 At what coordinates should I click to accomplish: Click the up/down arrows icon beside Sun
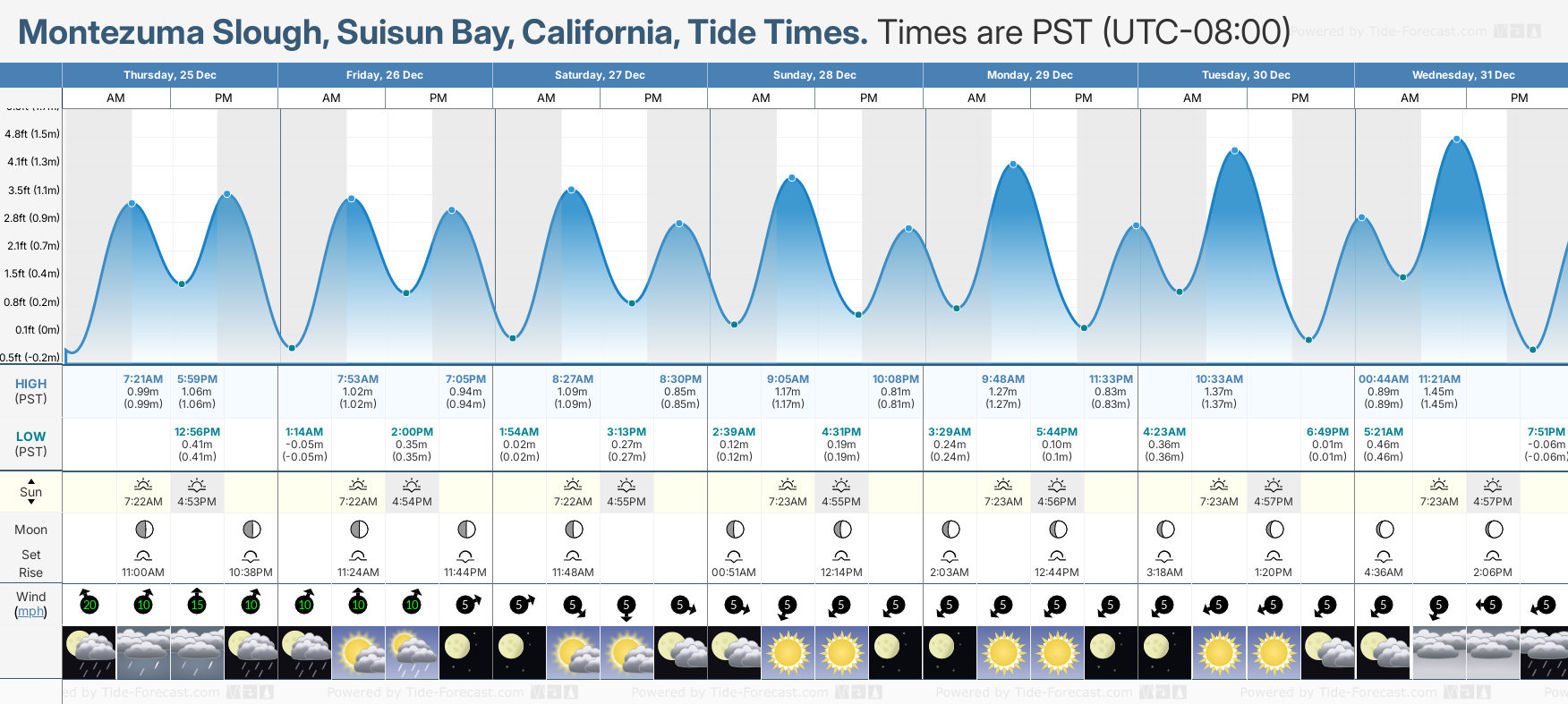[x=31, y=491]
